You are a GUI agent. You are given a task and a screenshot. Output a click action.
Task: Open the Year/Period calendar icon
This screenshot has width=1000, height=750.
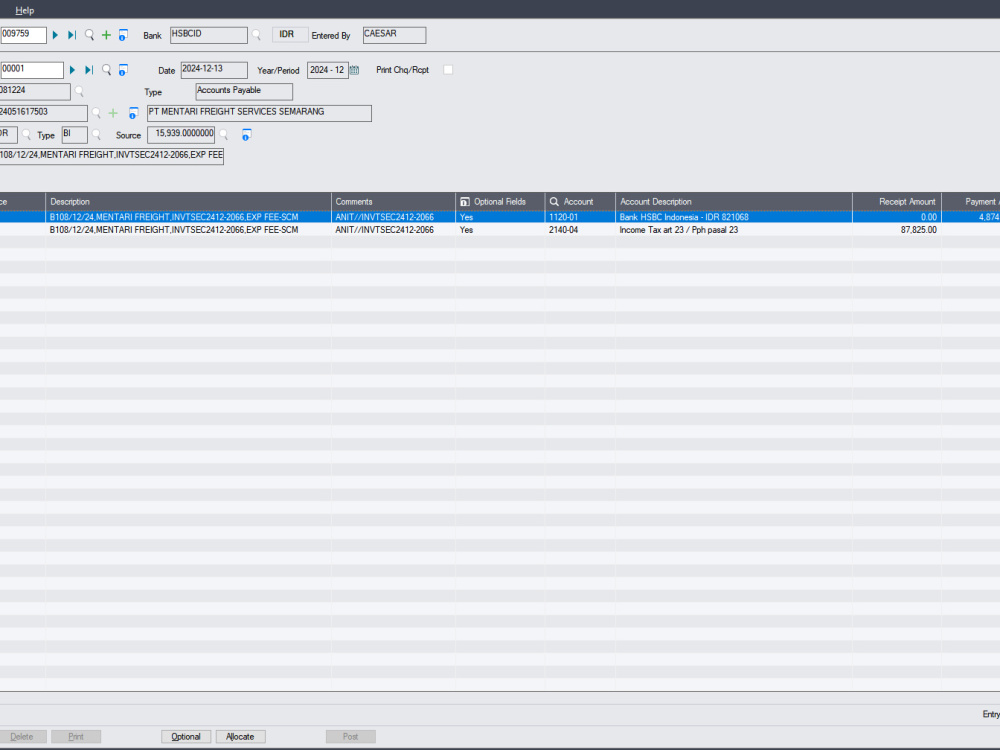[355, 70]
